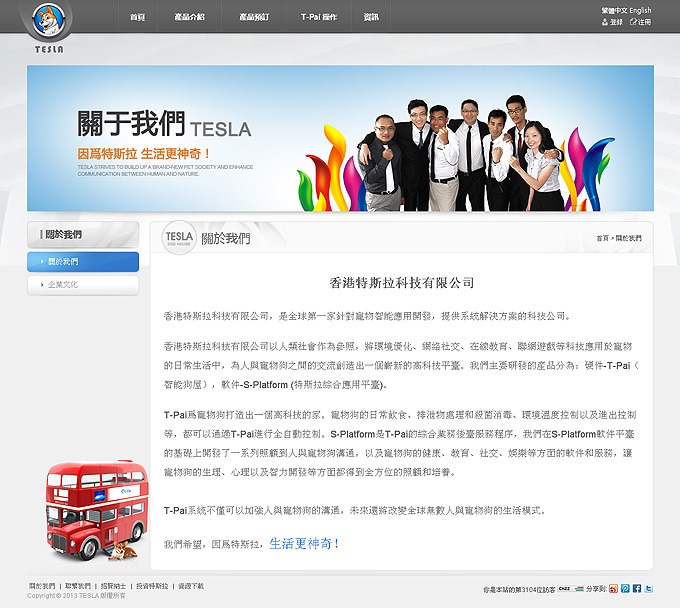Select 企業文化 in the sidebar
Screen dimensions: 680x608
pyautogui.click(x=83, y=285)
